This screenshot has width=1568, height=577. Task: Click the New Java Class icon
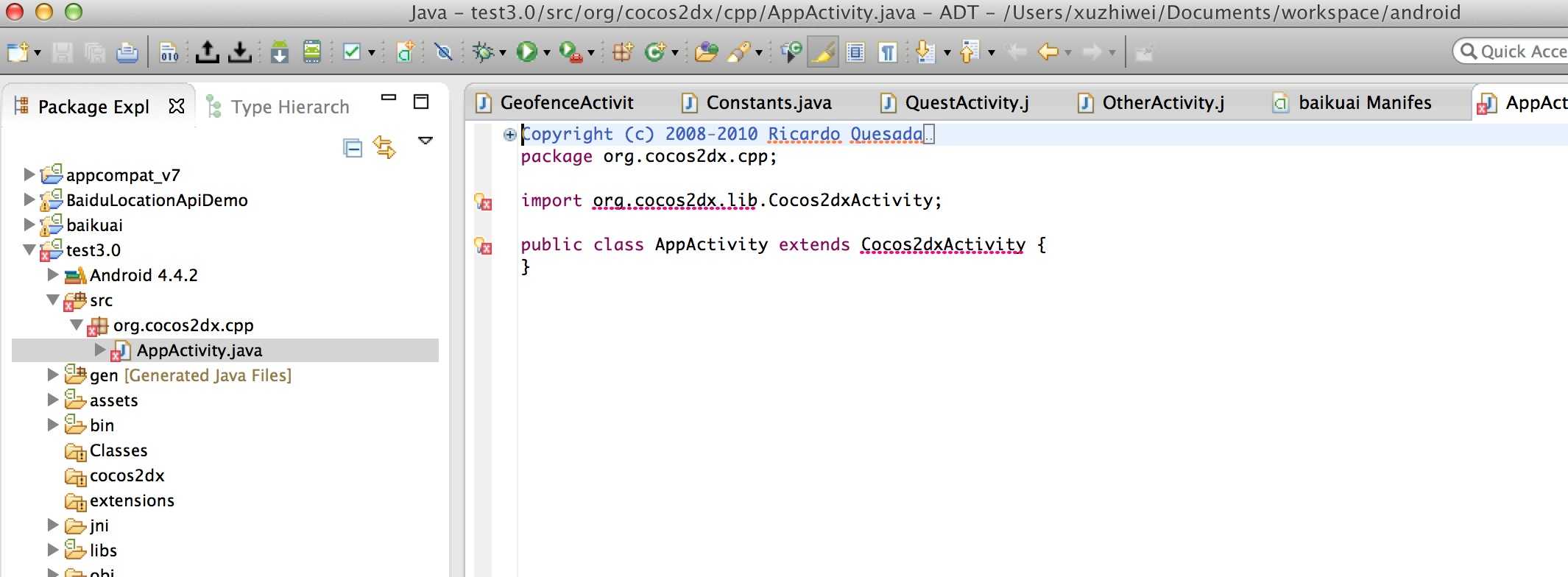click(654, 52)
